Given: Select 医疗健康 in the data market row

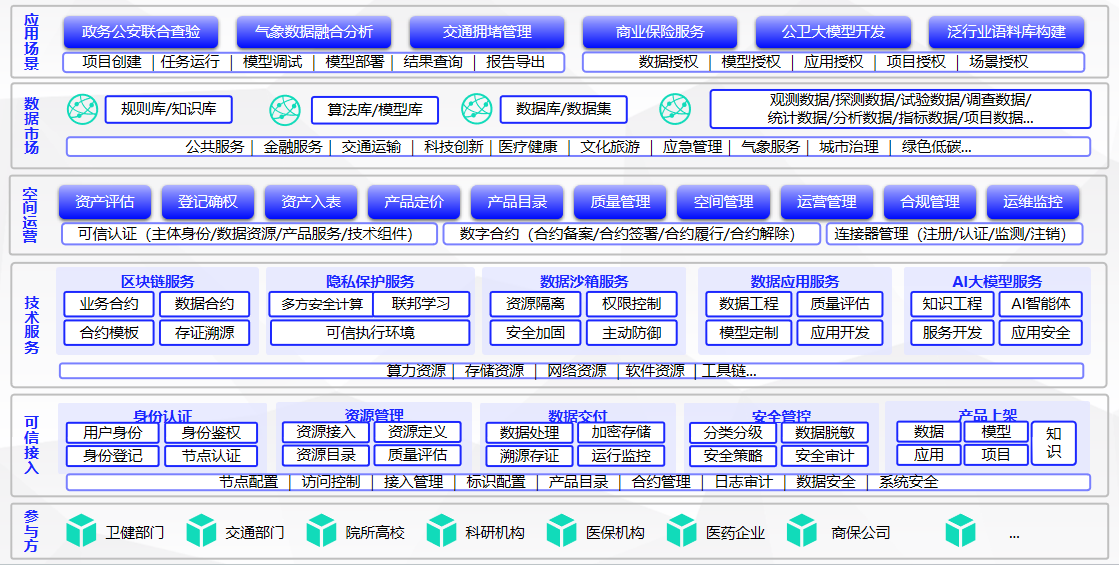Looking at the screenshot, I should tap(527, 148).
